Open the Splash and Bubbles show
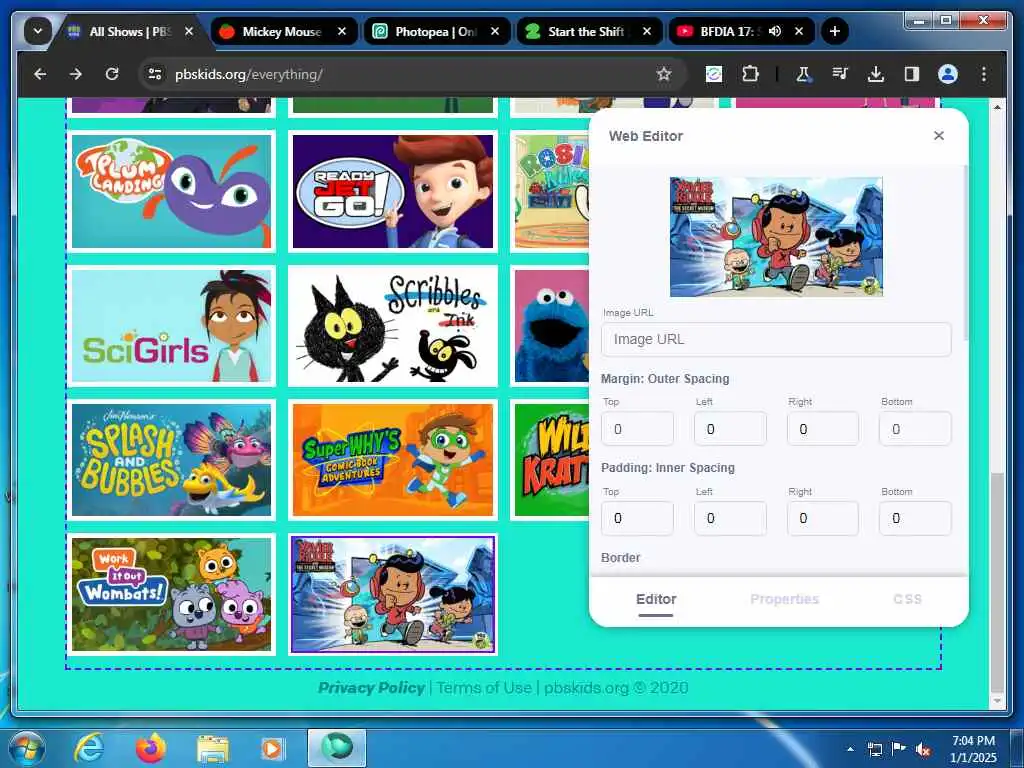This screenshot has width=1024, height=768. tap(171, 460)
